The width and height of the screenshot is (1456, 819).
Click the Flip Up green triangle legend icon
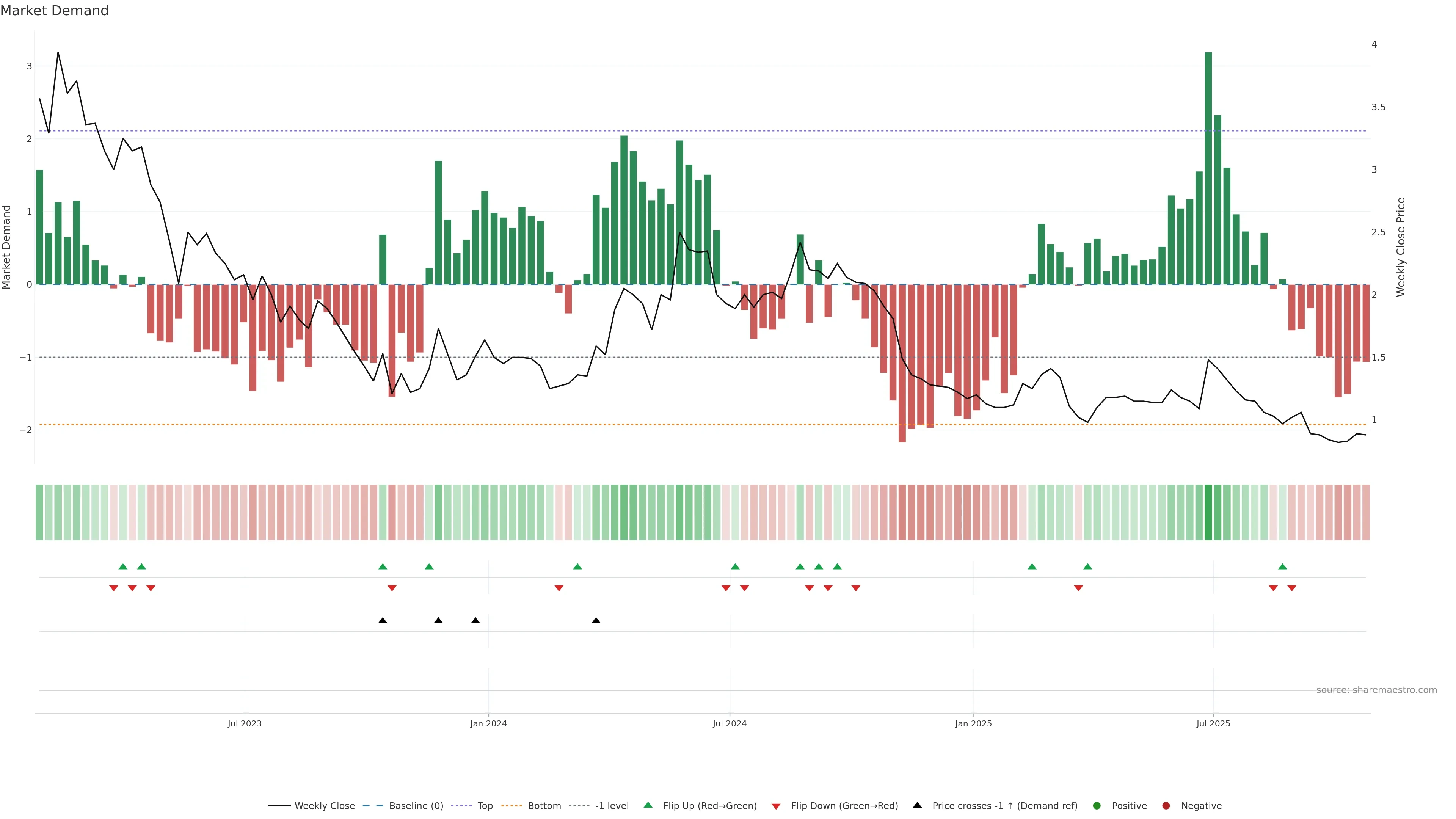(648, 805)
